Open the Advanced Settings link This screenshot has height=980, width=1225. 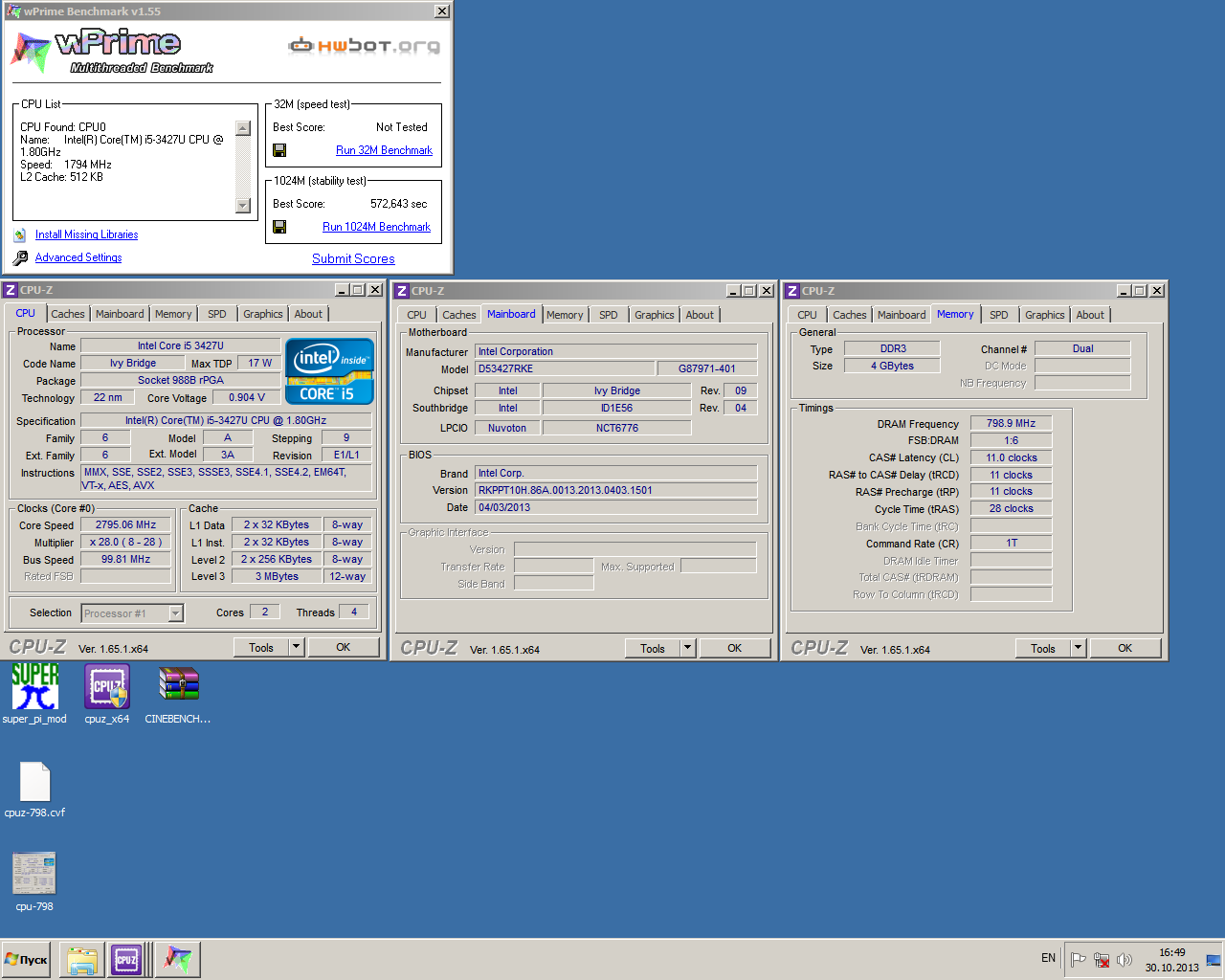(78, 257)
